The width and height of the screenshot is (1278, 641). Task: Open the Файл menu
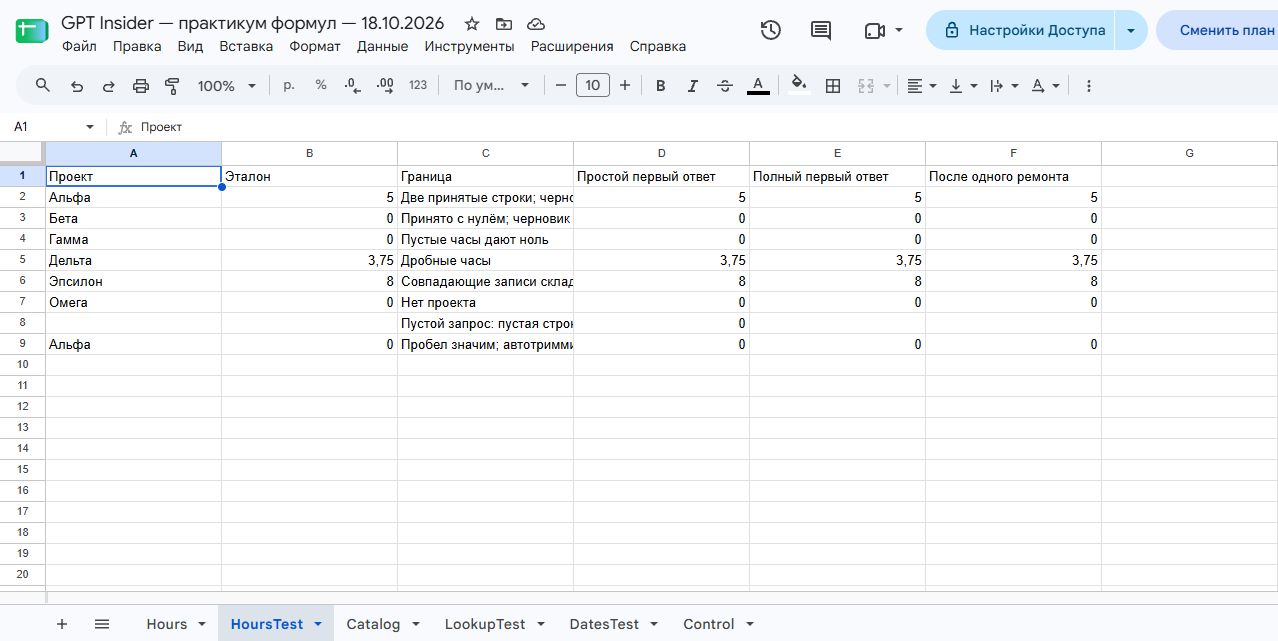[x=79, y=46]
